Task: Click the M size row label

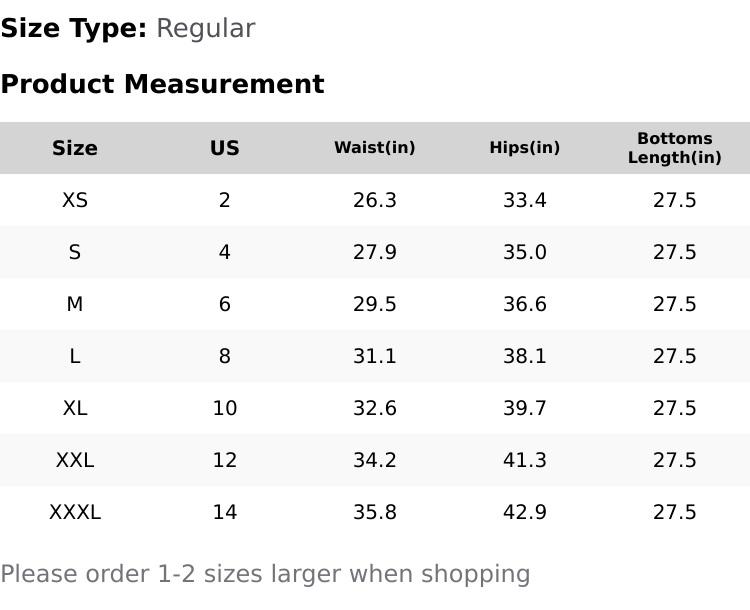Action: [x=75, y=304]
